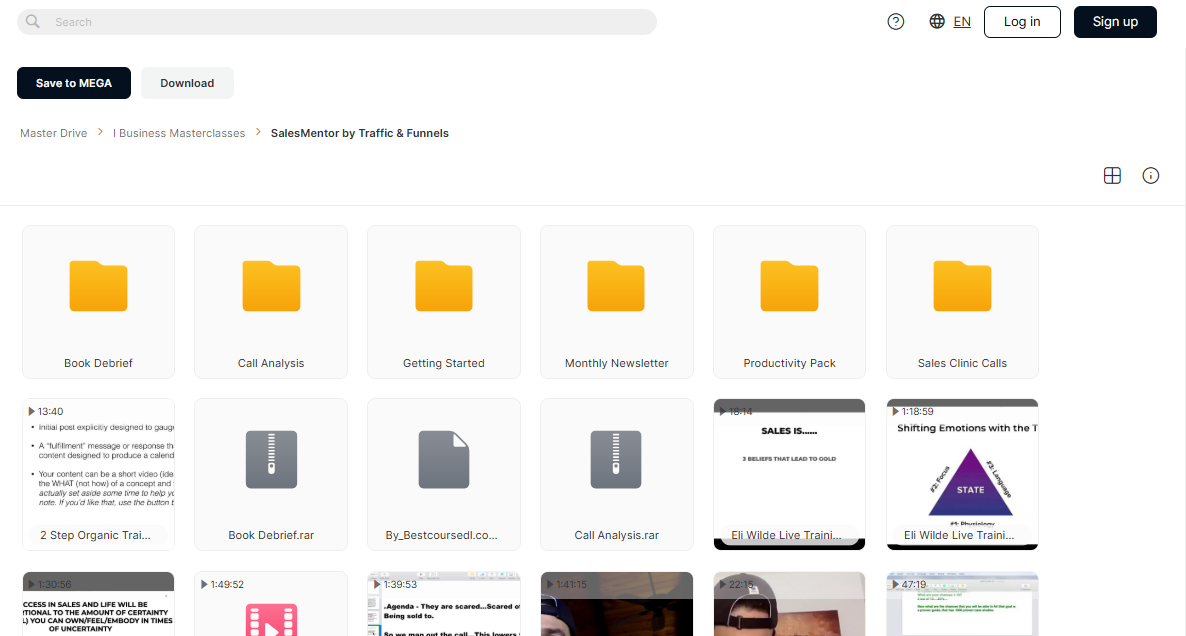Open the 22:15 video thumbnail

click(789, 604)
